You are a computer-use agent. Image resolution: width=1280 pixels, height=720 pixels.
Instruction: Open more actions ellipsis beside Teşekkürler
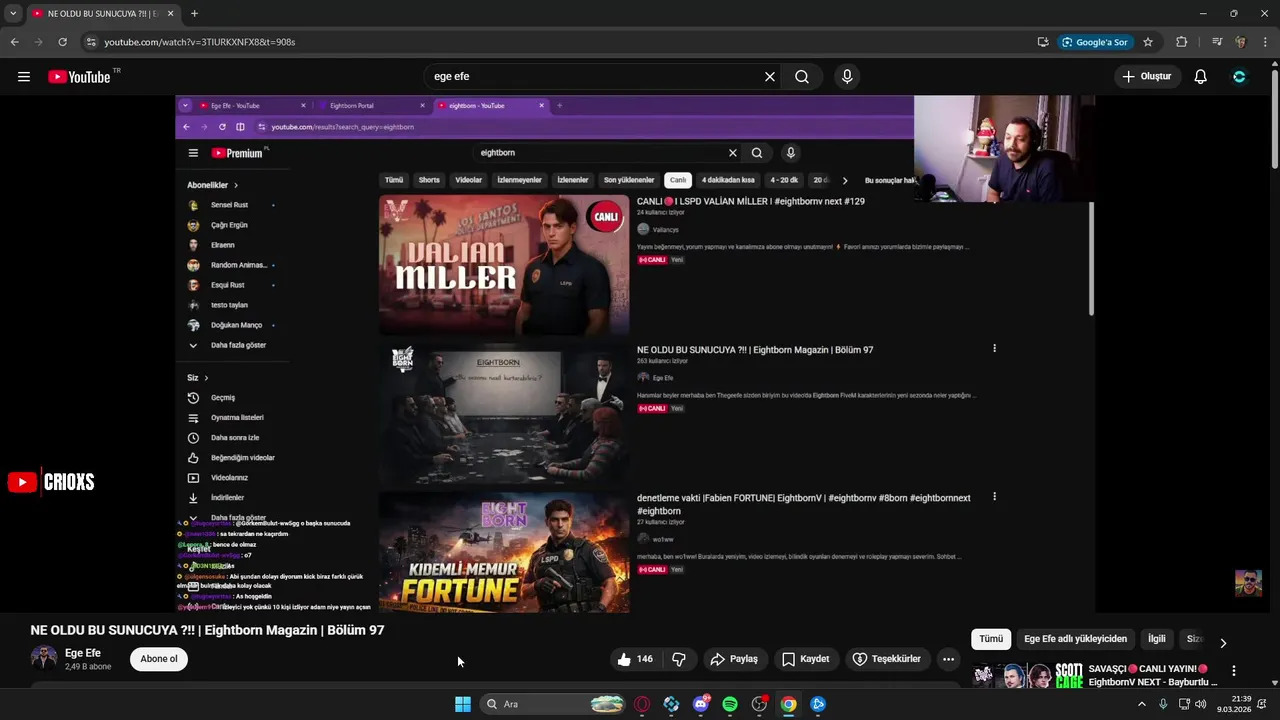(x=948, y=659)
